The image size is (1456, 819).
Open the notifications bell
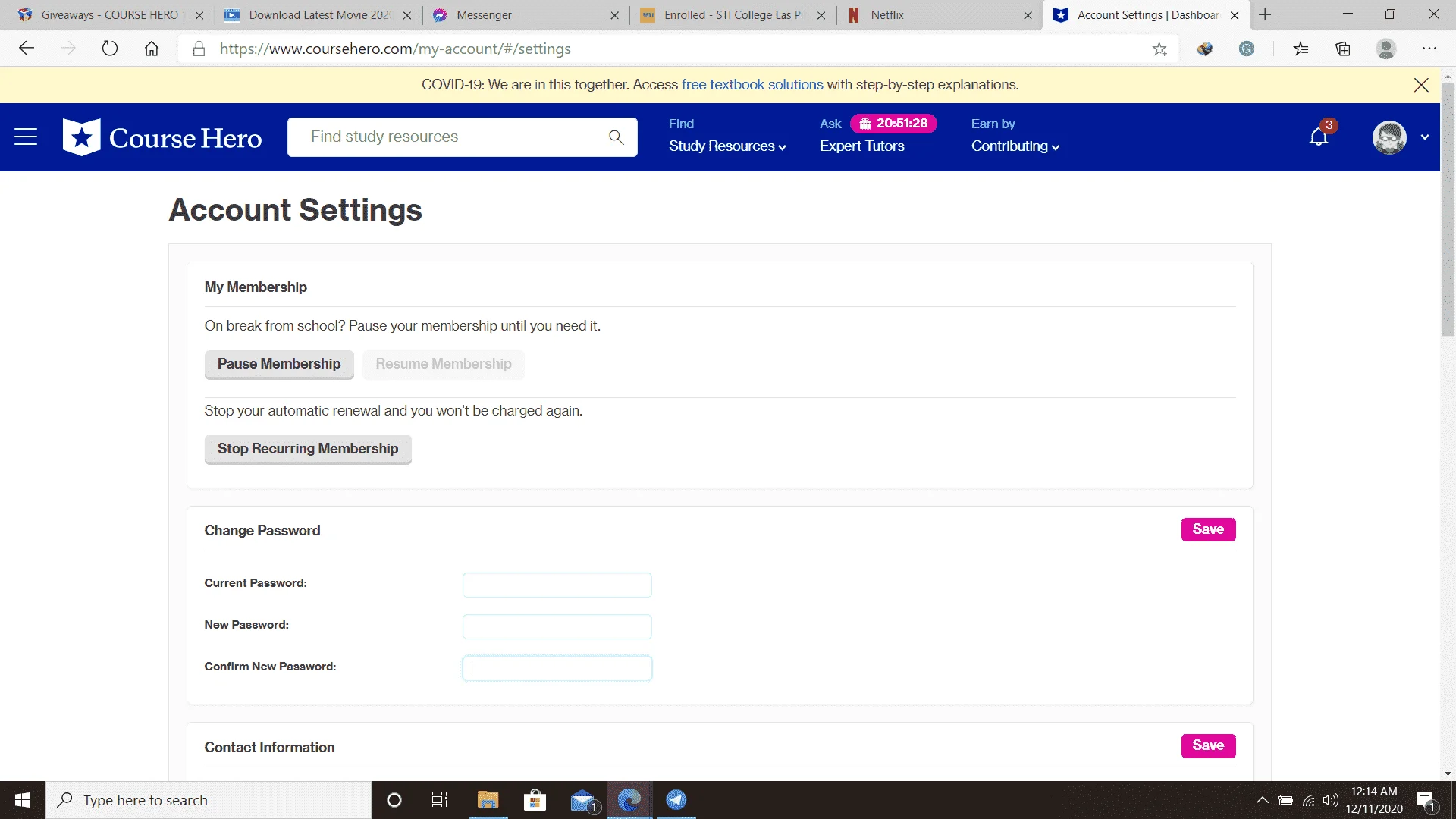click(x=1319, y=136)
